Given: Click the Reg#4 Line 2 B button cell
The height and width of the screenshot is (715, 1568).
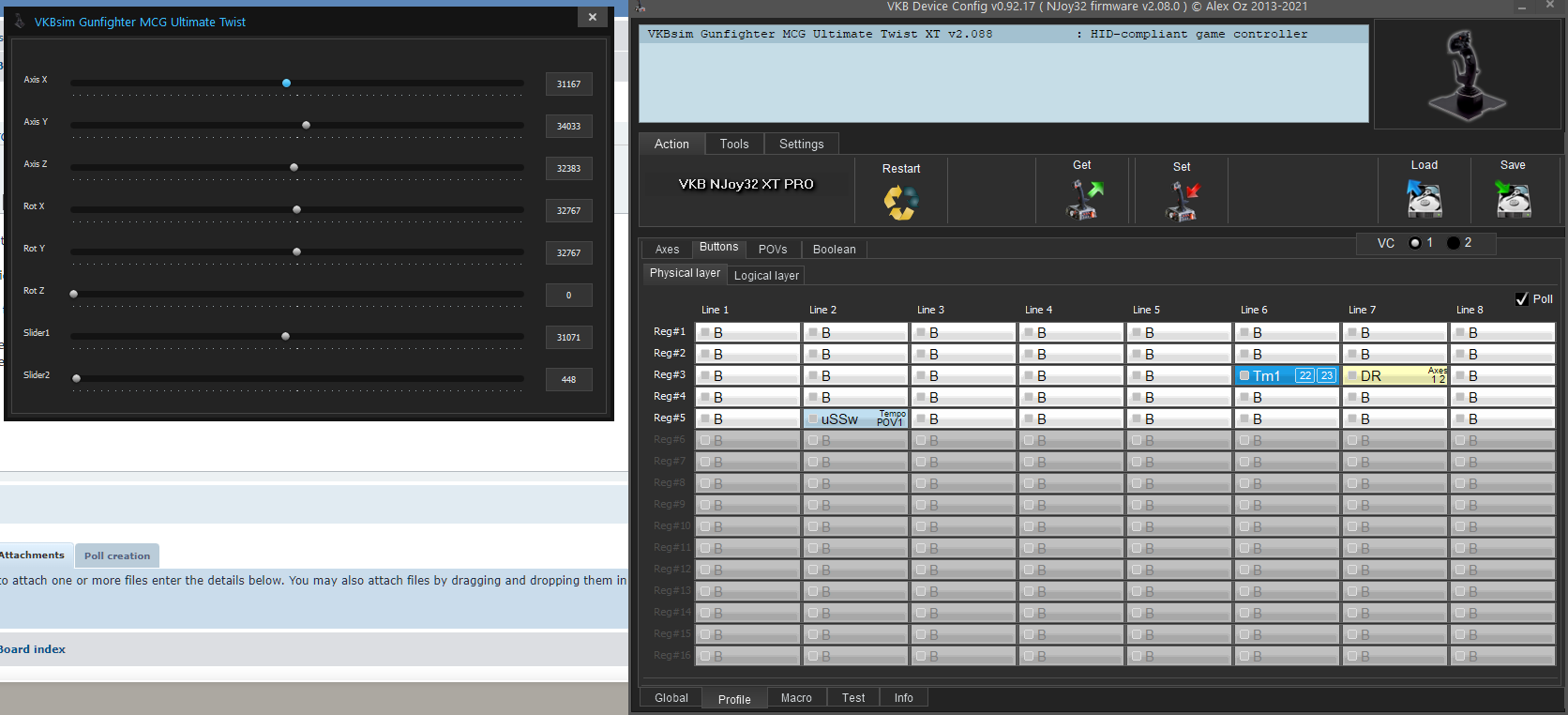Looking at the screenshot, I should click(855, 397).
